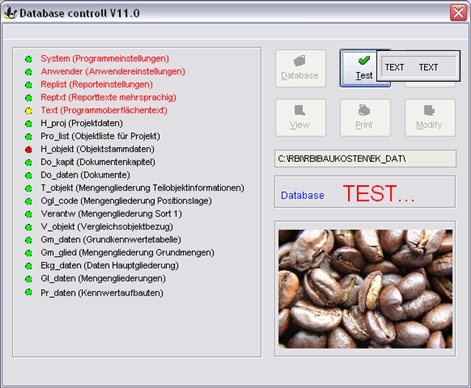Click the blue Database status label
This screenshot has width=471, height=388.
point(302,195)
